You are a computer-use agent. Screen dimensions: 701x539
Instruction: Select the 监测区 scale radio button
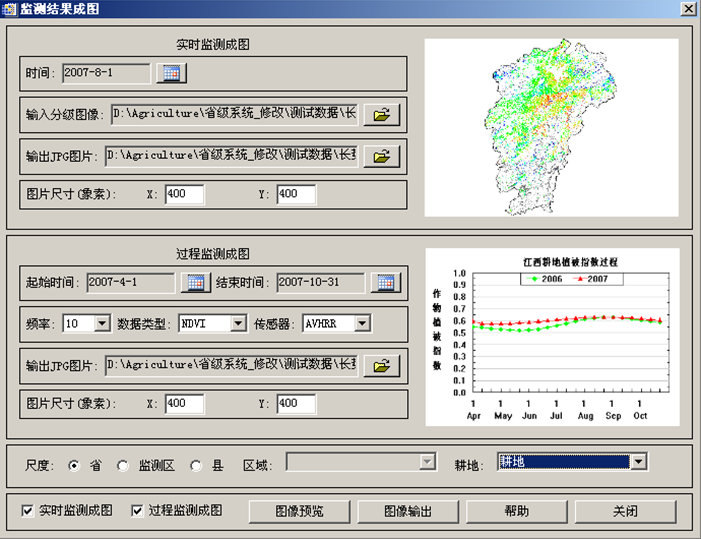(x=122, y=466)
